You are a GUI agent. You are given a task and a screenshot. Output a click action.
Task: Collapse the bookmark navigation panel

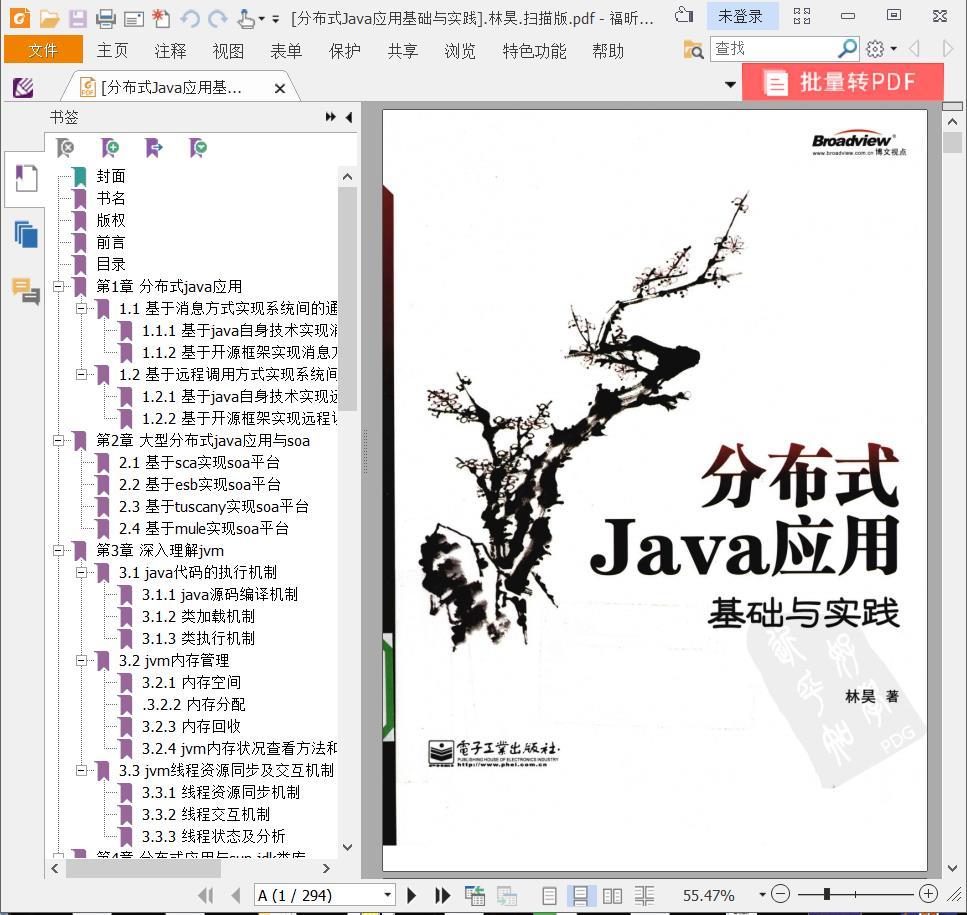coord(349,117)
